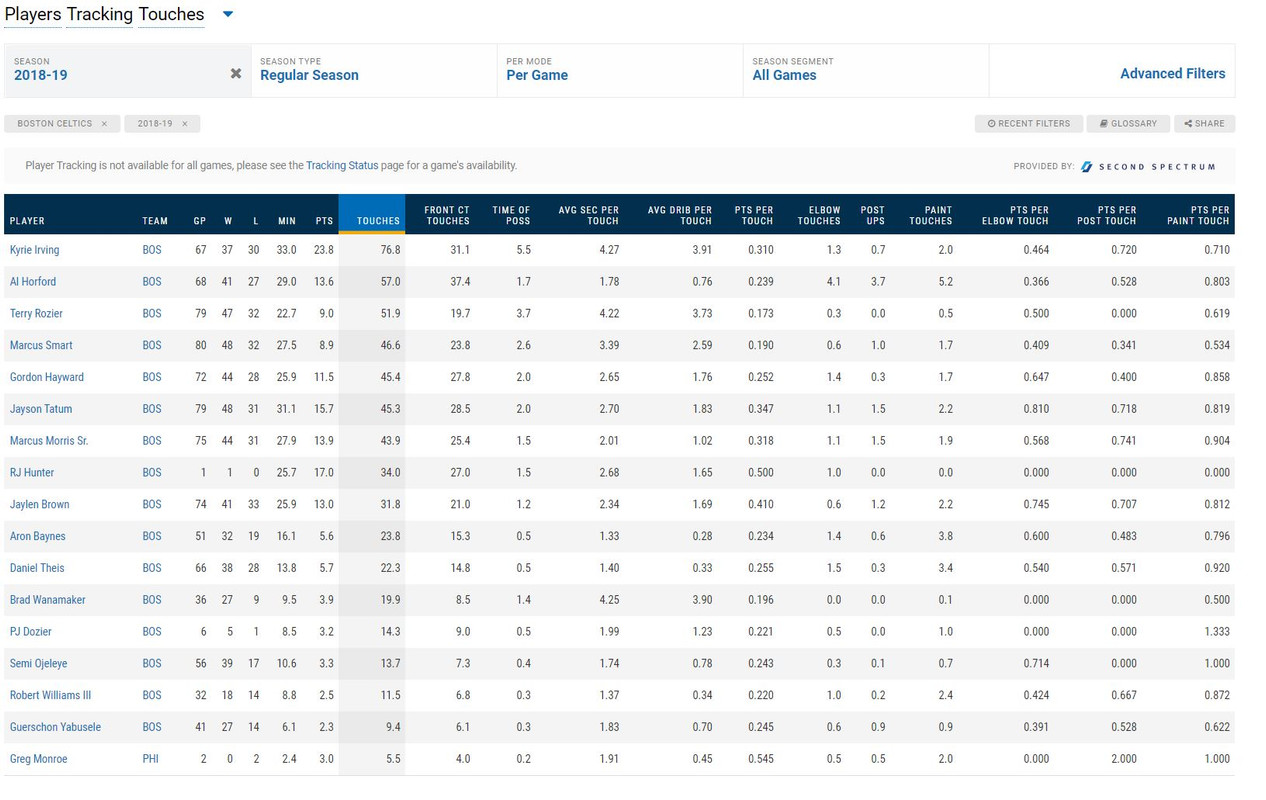The height and width of the screenshot is (800, 1266).
Task: Select Al Horford's touches value 57.0
Action: [390, 282]
